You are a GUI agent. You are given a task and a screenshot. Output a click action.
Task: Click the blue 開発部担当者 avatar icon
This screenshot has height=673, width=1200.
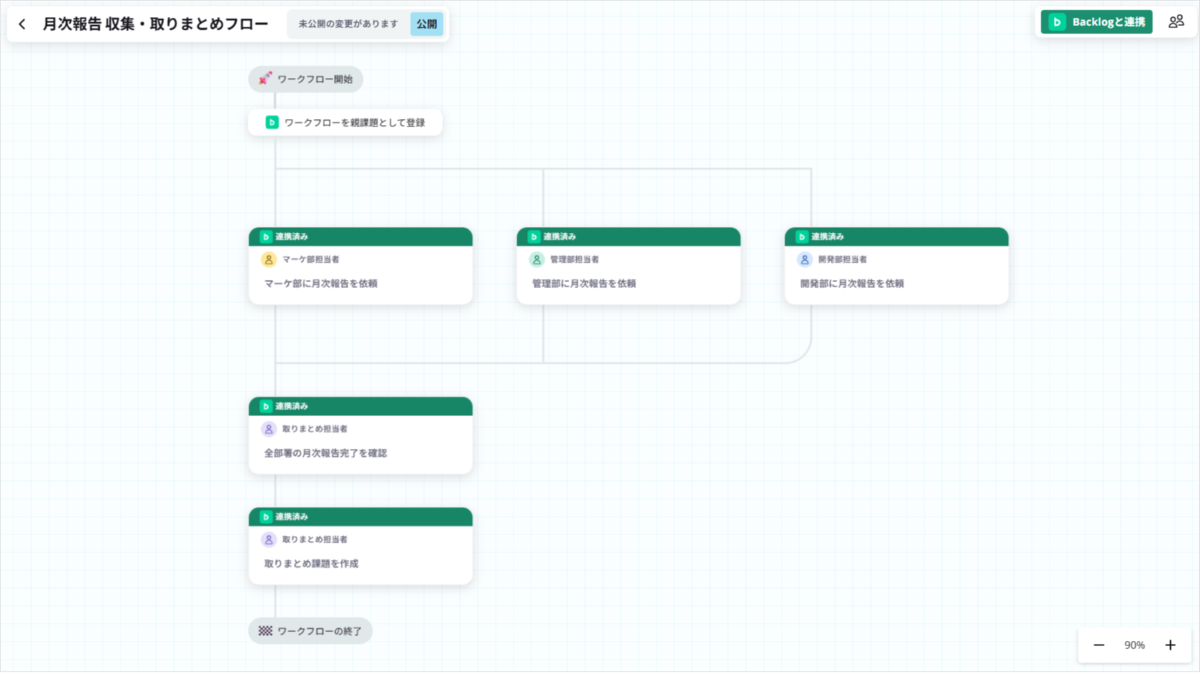pos(805,259)
